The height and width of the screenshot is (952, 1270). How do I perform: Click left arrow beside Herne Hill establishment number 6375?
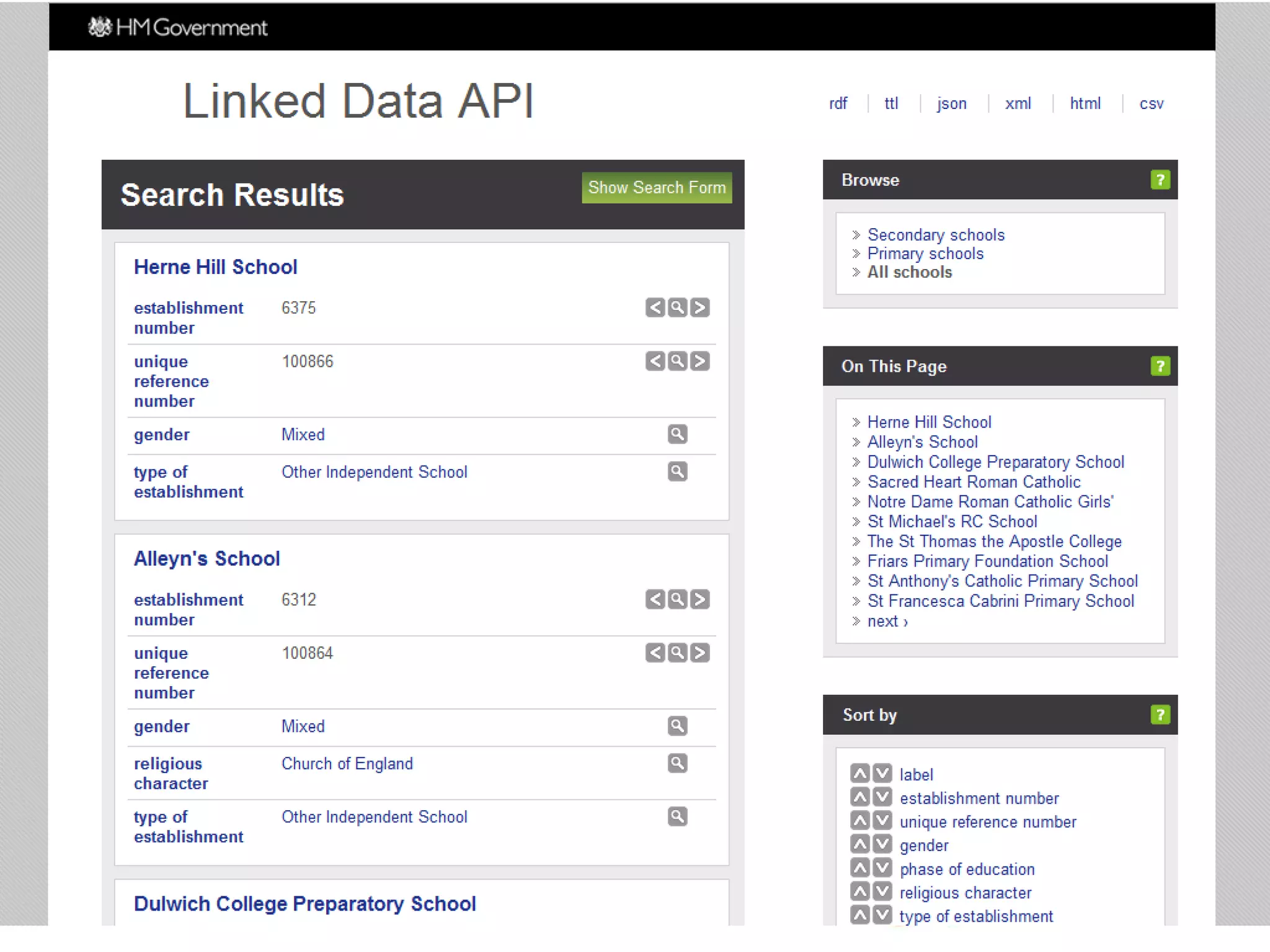point(655,307)
